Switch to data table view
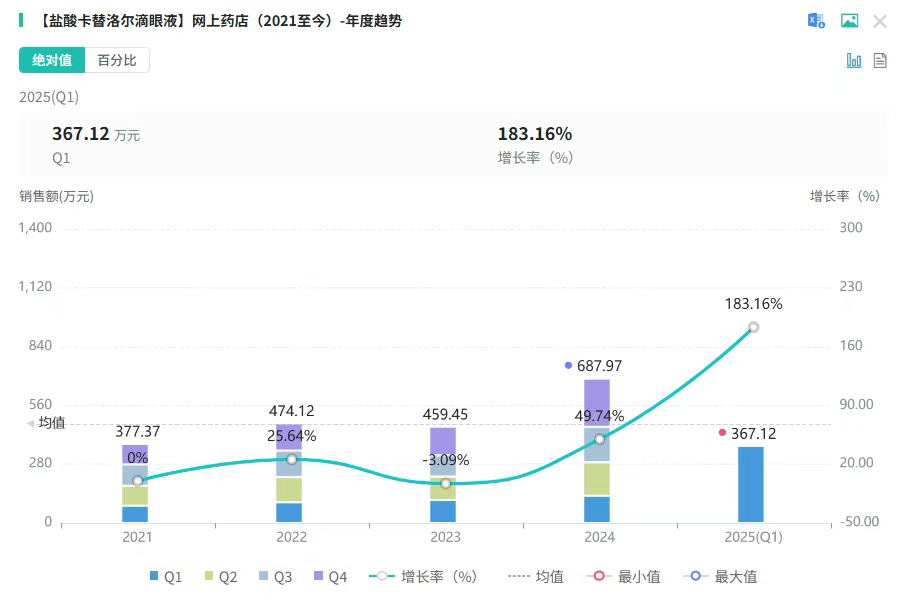The height and width of the screenshot is (601, 907). [880, 60]
